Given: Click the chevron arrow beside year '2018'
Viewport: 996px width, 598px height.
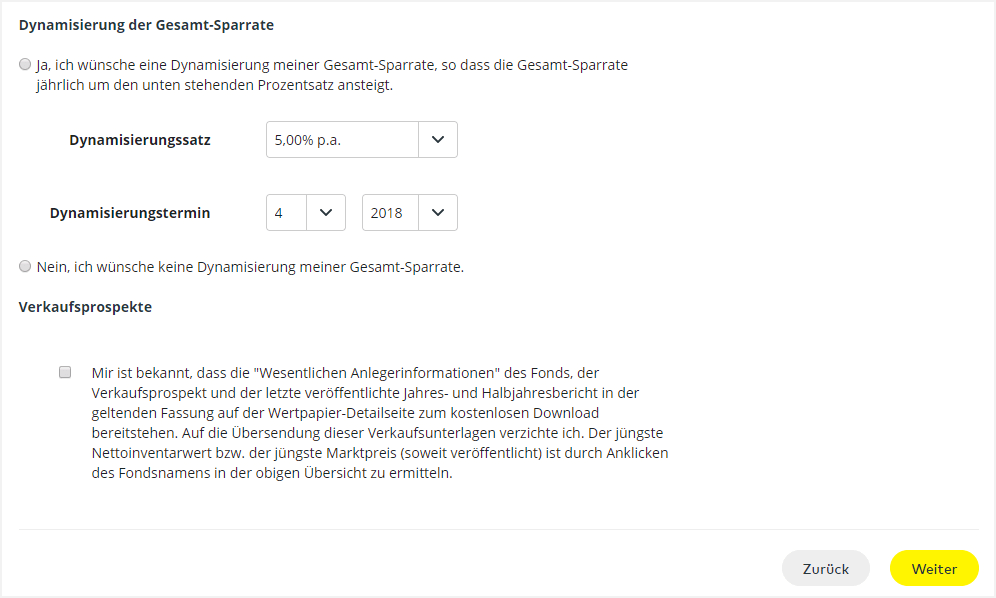Looking at the screenshot, I should [437, 213].
